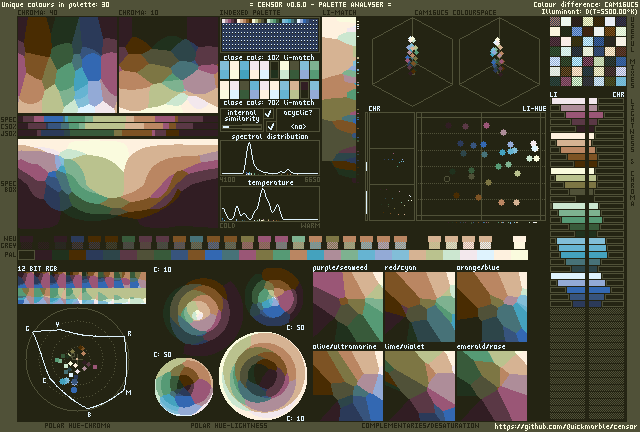This screenshot has height=432, width=640.
Task: Click the LI-HUE scatter plot
Action: click(x=481, y=167)
